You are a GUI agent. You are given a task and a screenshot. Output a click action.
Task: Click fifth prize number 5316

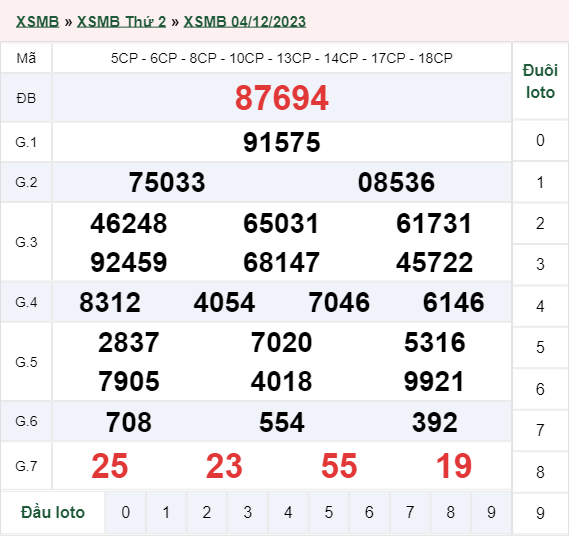point(435,342)
